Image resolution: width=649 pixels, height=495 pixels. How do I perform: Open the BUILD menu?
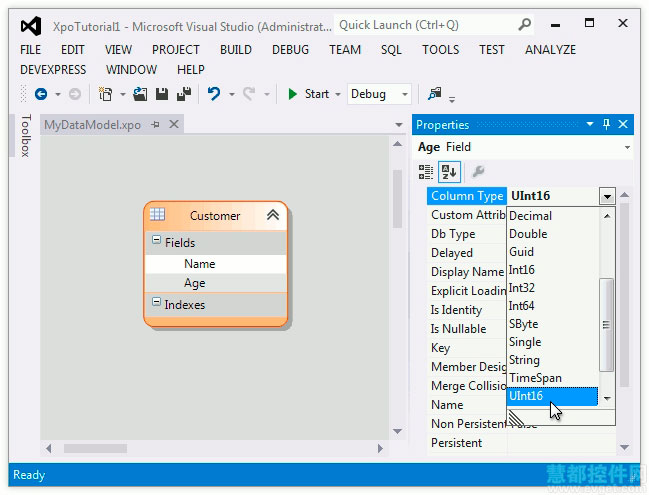point(236,50)
